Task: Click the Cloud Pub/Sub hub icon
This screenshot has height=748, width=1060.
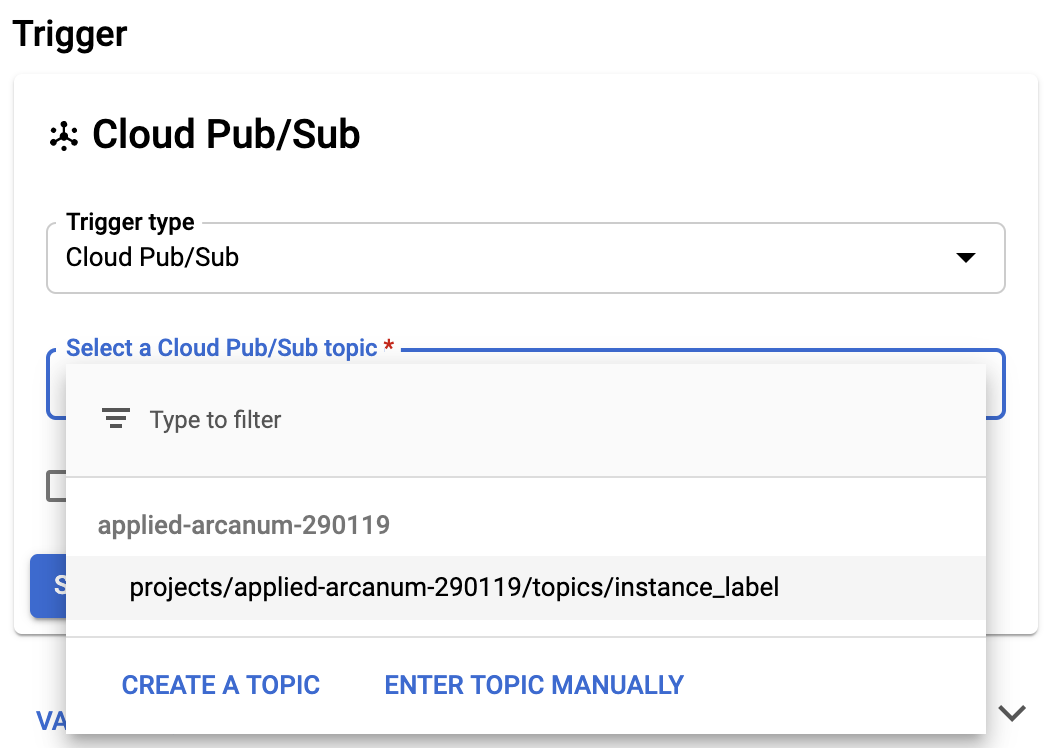Action: [x=64, y=135]
